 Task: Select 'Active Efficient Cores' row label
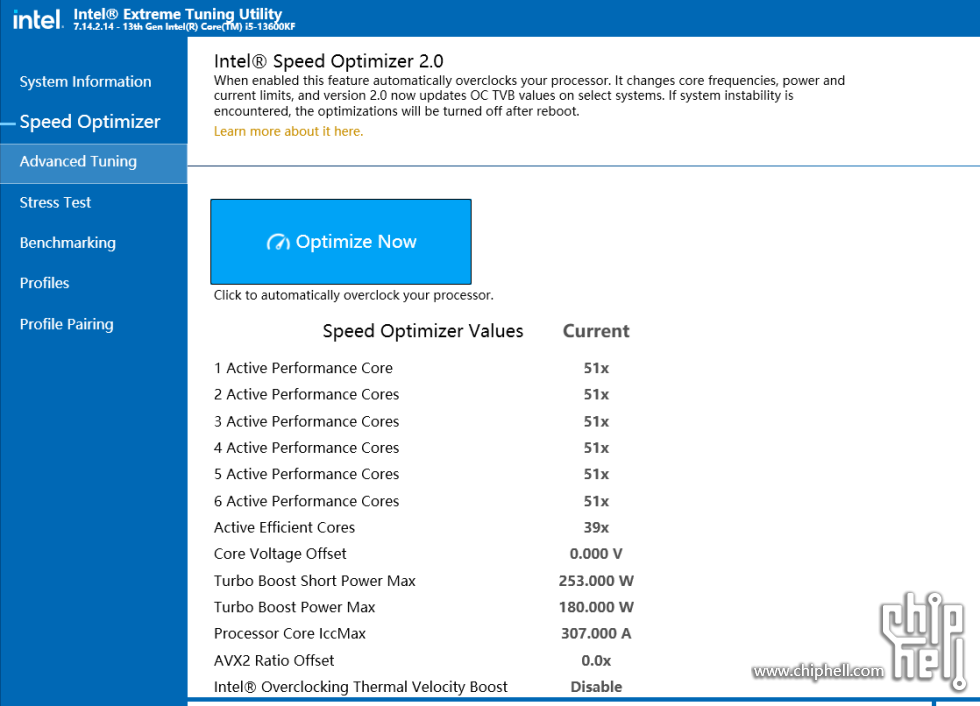(284, 527)
